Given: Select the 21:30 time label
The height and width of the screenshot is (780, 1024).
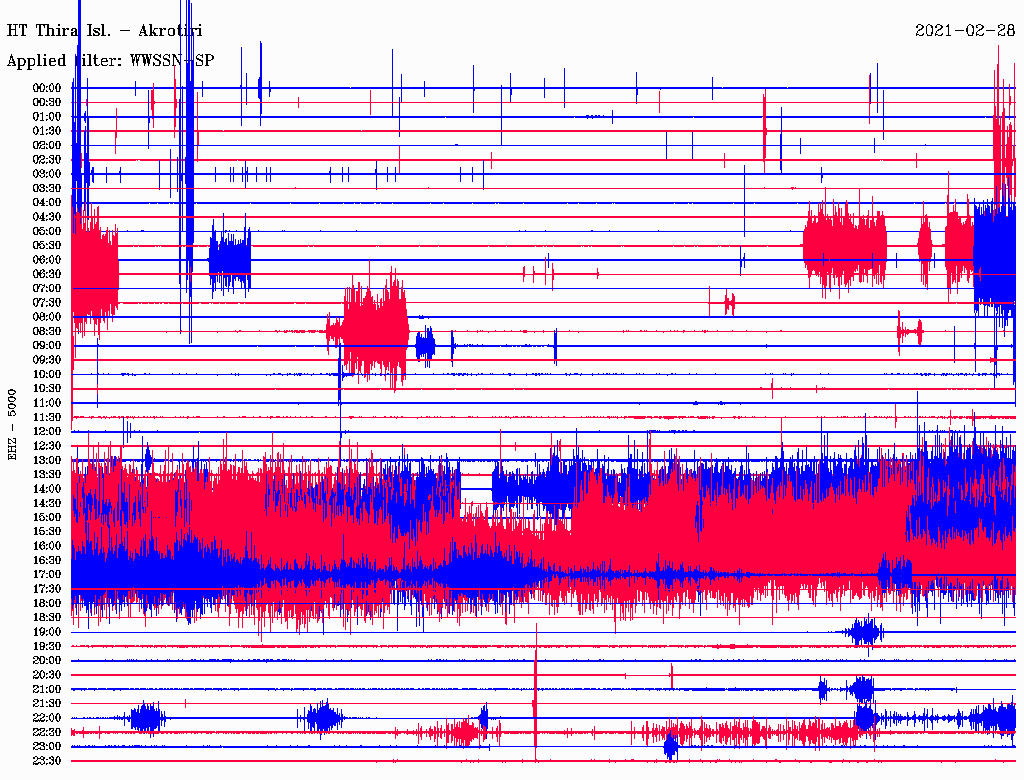Looking at the screenshot, I should tap(47, 704).
